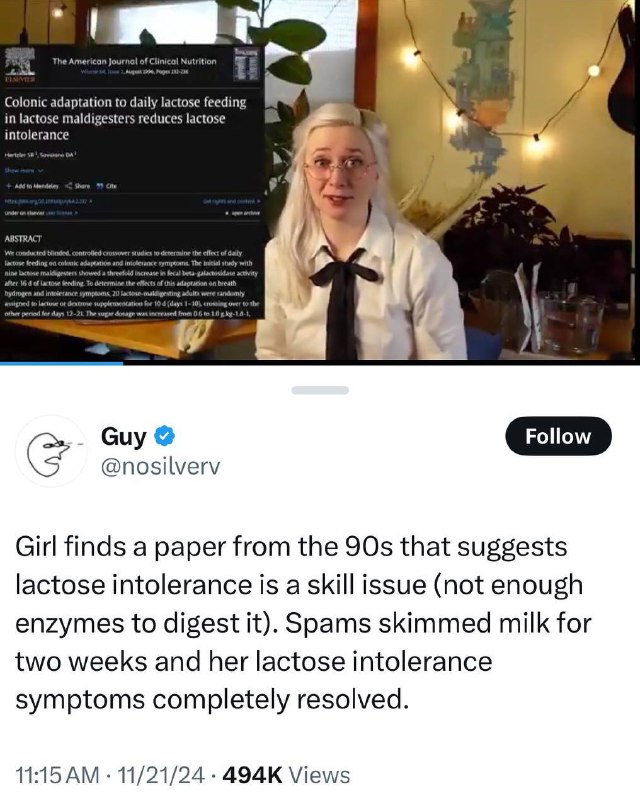Image resolution: width=640 pixels, height=800 pixels.
Task: Click the gray sheet drag handle
Action: (320, 390)
